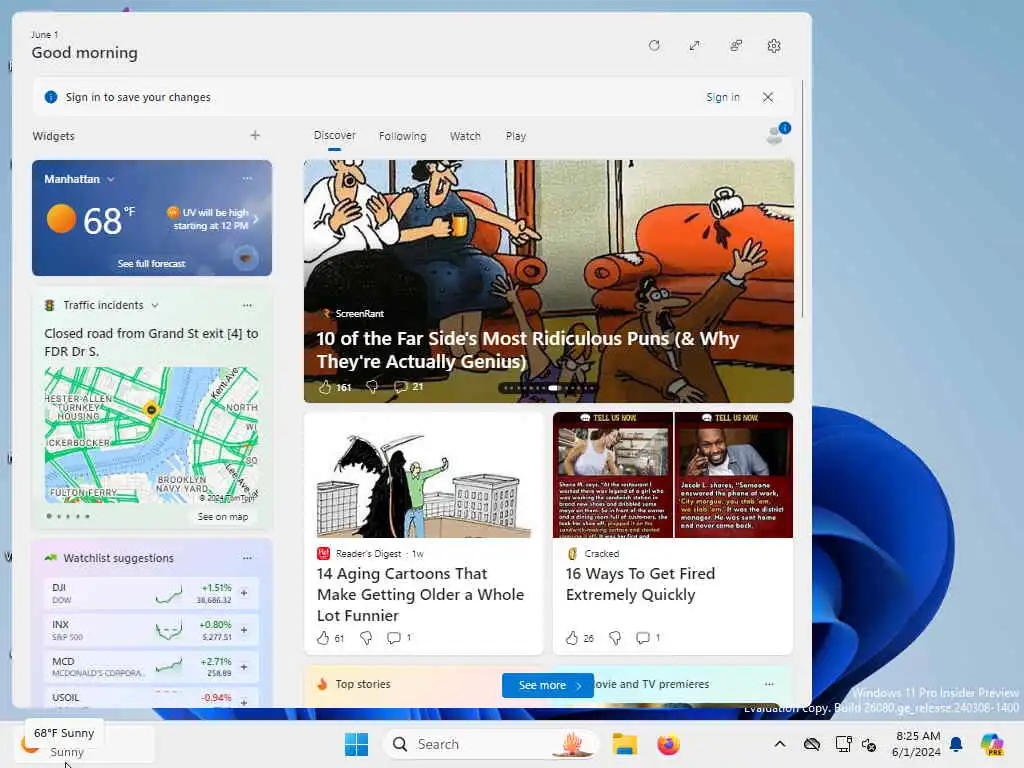Screen dimensions: 1024x768
Task: Open File Explorer from taskbar
Action: point(624,744)
